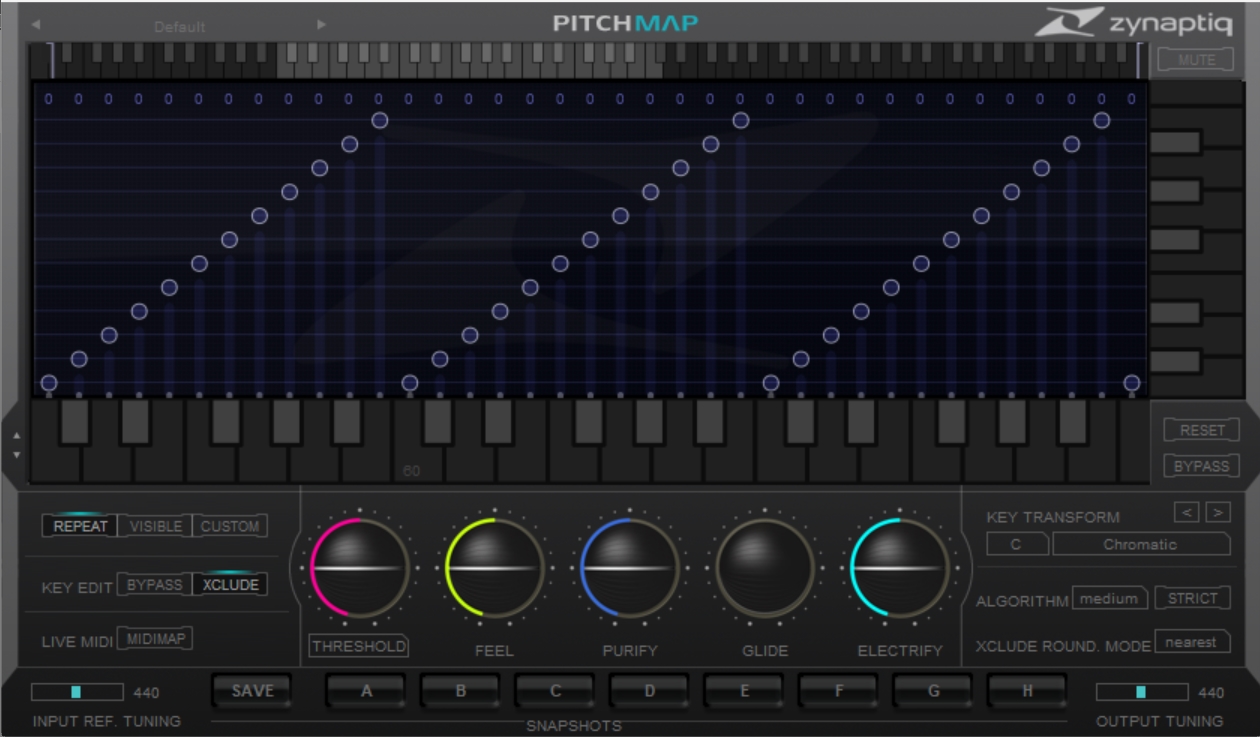Click the FEEL knob
Screen dimensions: 1260x737
pyautogui.click(x=494, y=568)
